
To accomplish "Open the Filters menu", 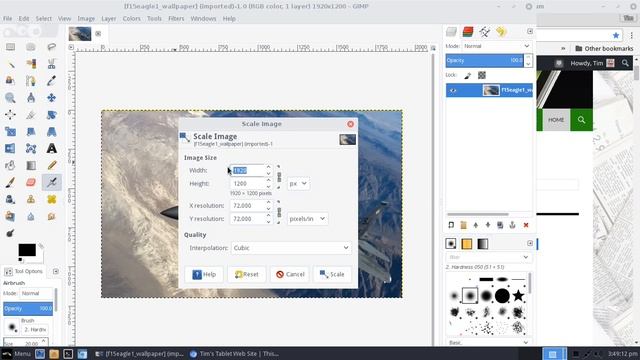I will pos(176,19).
